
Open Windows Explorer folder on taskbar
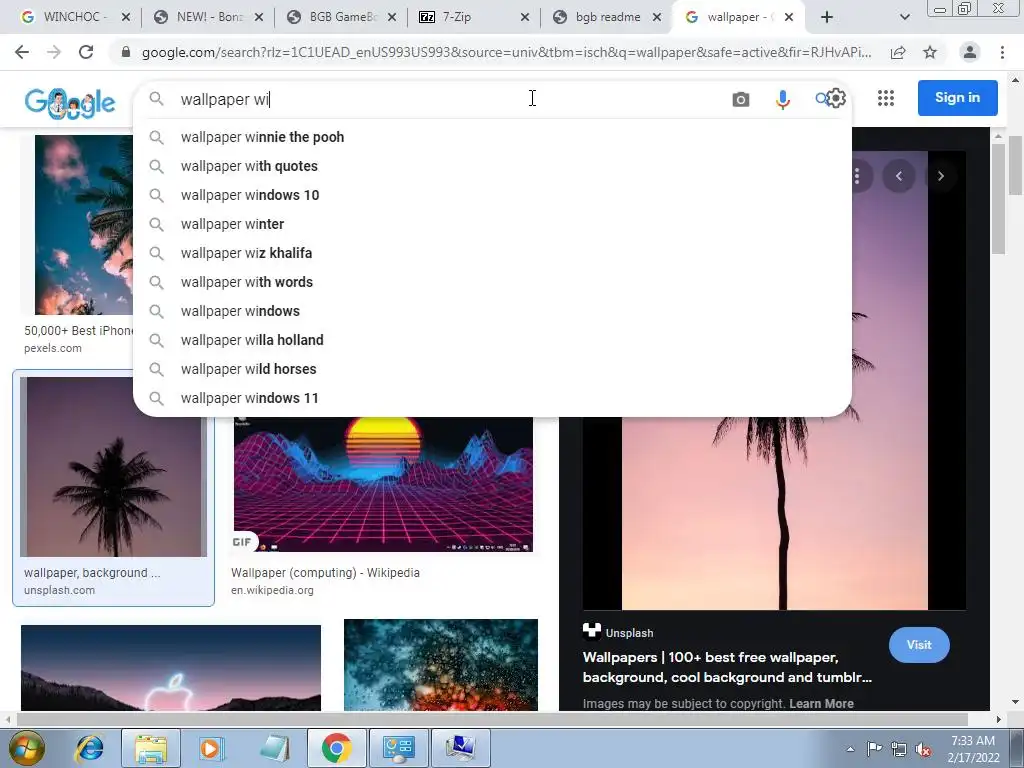151,748
